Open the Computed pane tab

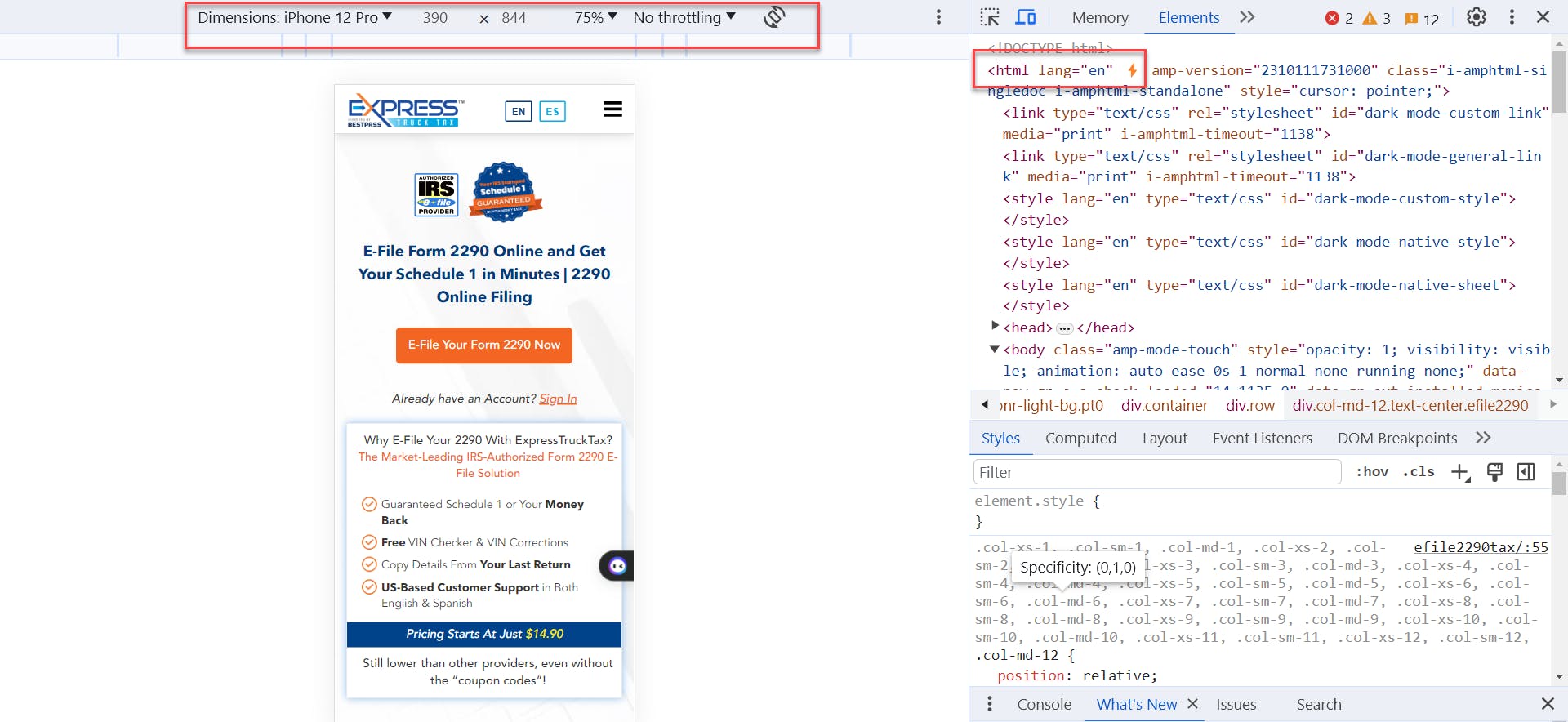point(1080,439)
